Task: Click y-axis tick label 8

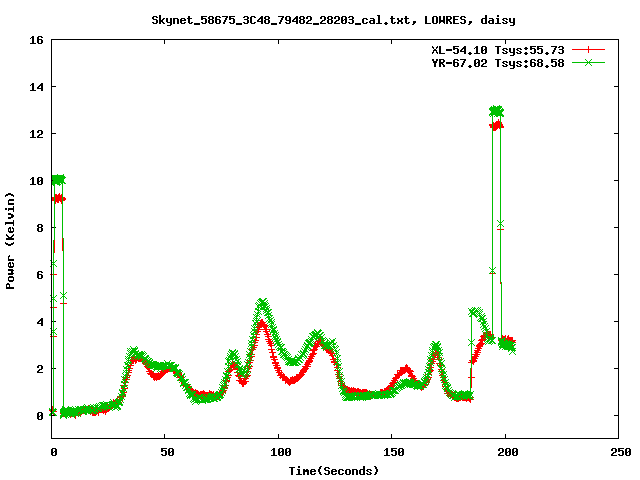Action: [x=40, y=228]
